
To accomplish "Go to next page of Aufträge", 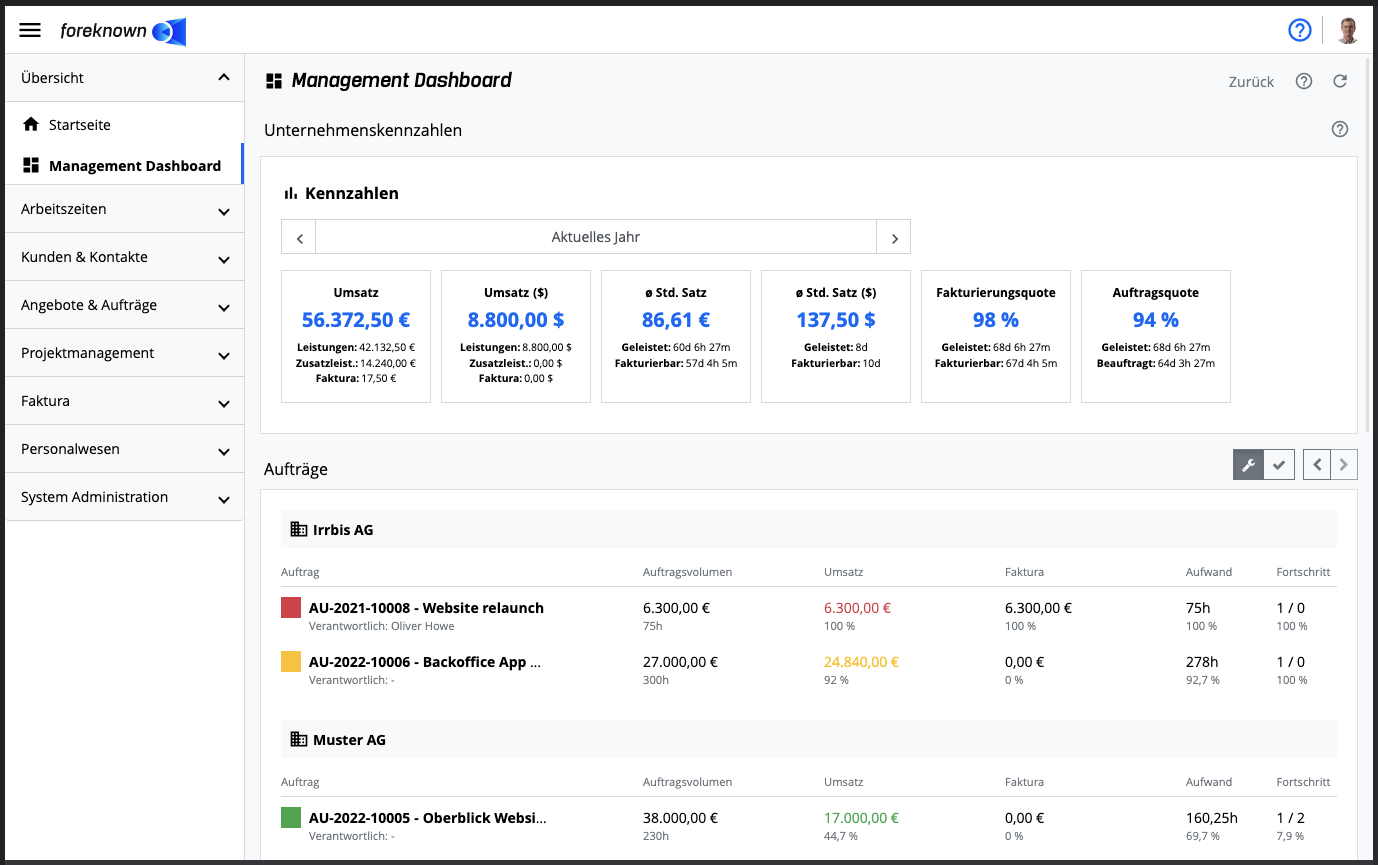I will tap(1344, 465).
